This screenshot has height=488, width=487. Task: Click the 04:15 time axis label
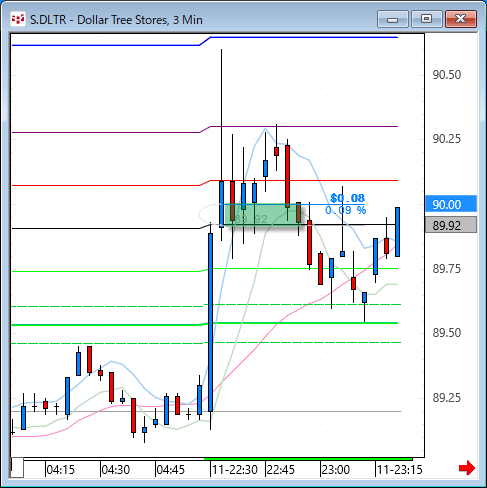pyautogui.click(x=60, y=470)
